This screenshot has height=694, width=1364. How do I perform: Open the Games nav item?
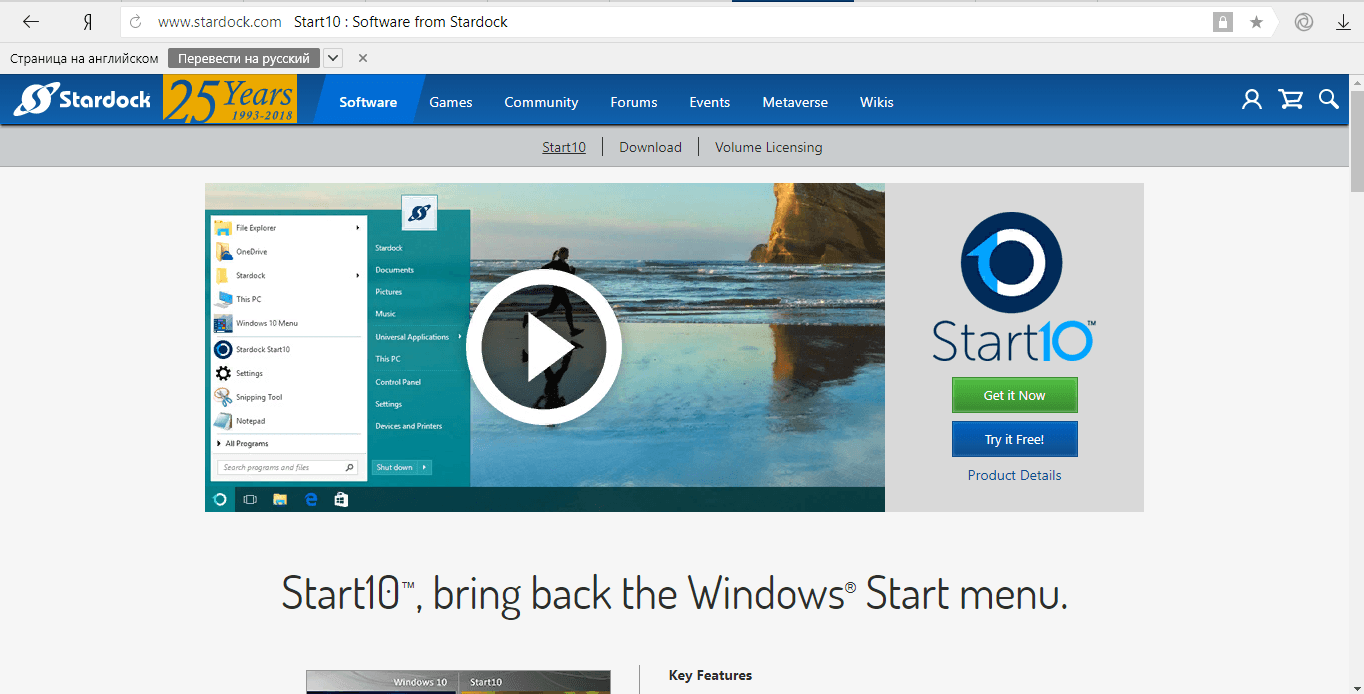tap(451, 102)
